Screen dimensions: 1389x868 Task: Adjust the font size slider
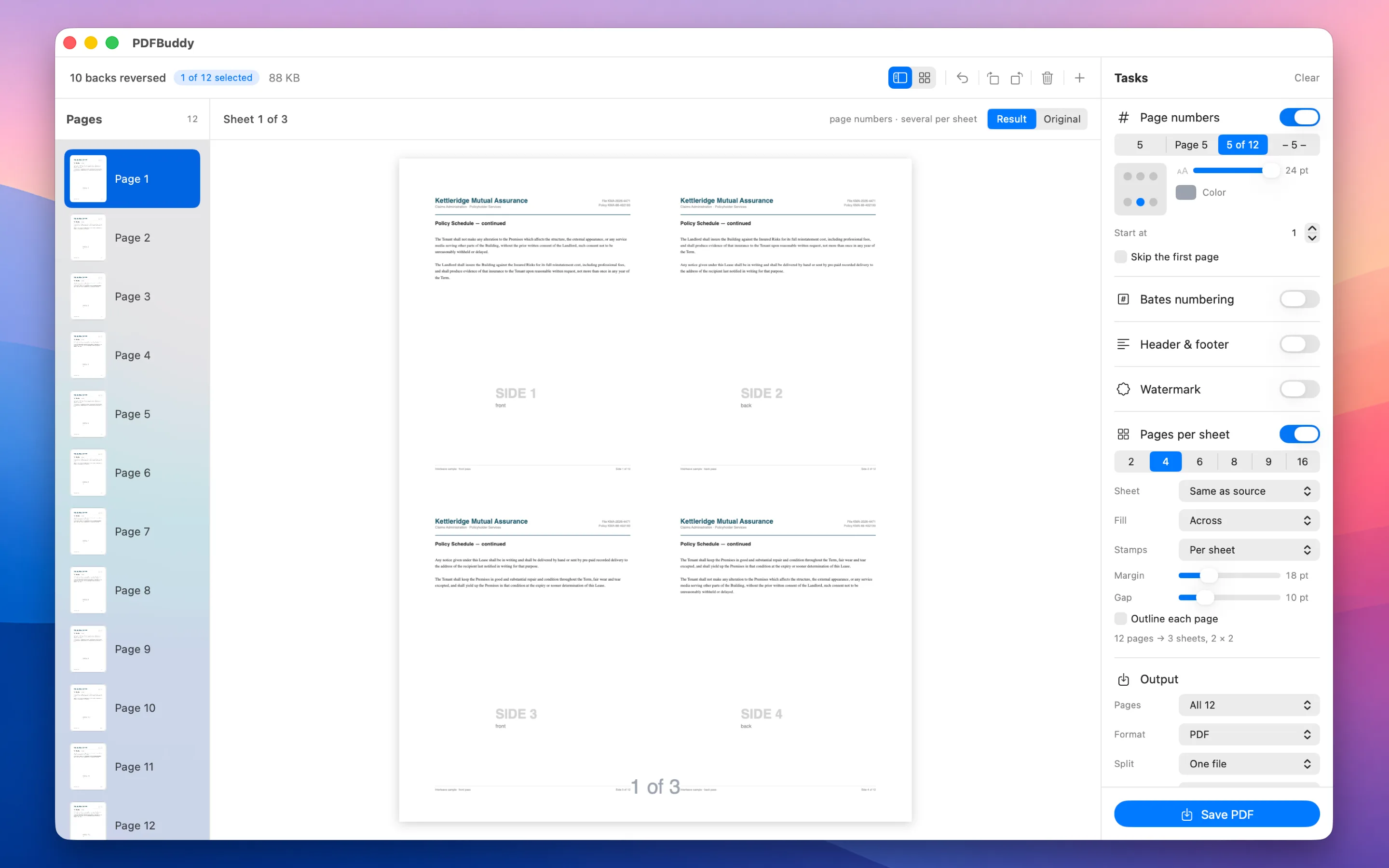1235,171
